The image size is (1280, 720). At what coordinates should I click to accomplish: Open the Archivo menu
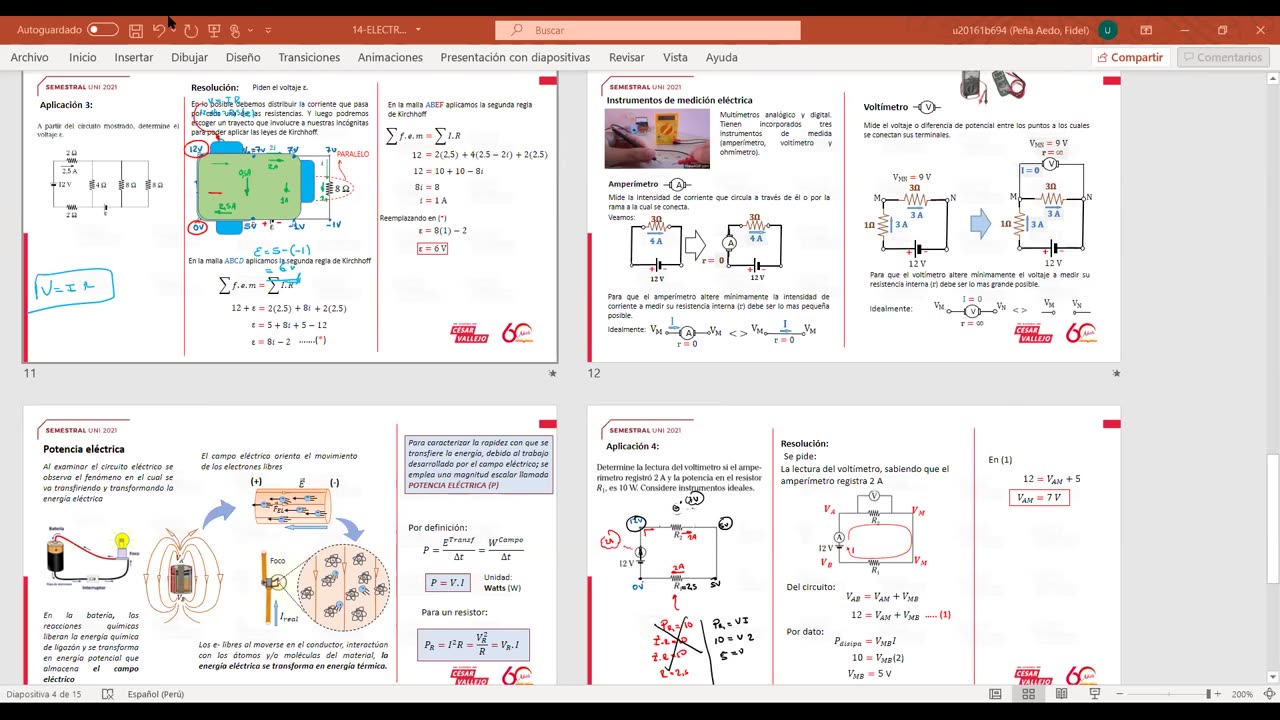pyautogui.click(x=30, y=57)
